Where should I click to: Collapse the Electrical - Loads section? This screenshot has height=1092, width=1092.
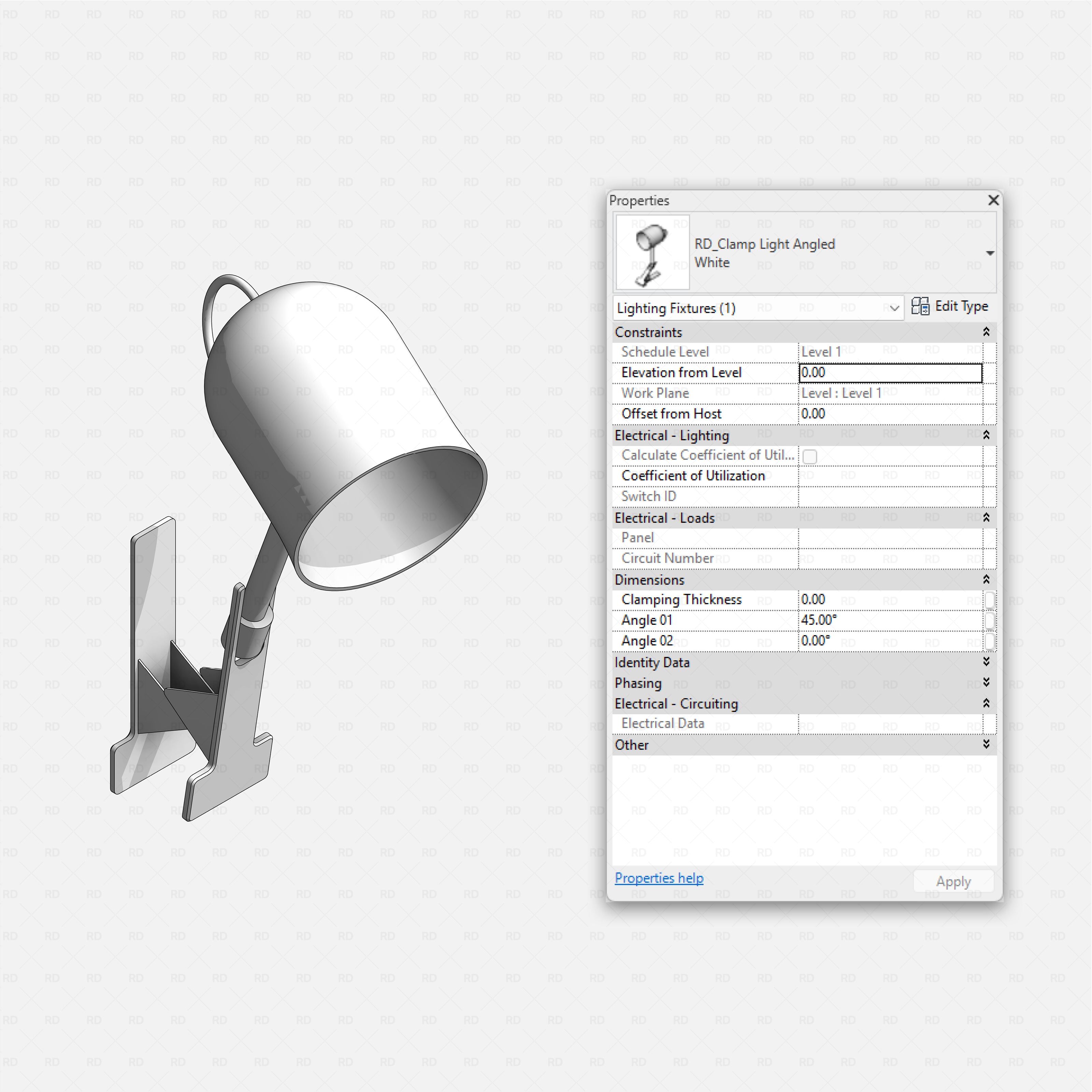tap(986, 518)
